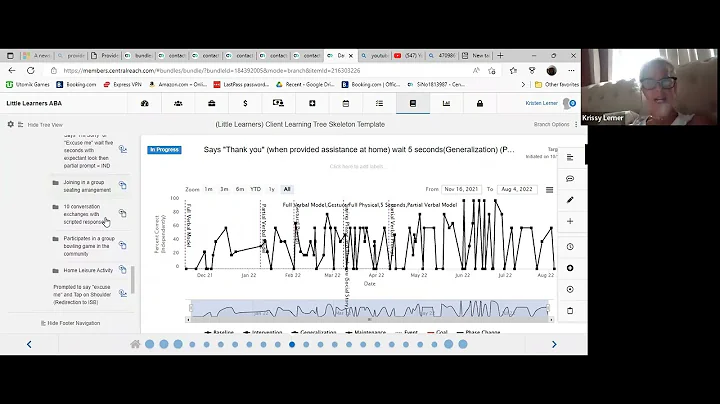Viewport: 720px width, 404px height.
Task: Expand 'Joining in a group seating arrangement' folder
Action: pyautogui.click(x=56, y=183)
